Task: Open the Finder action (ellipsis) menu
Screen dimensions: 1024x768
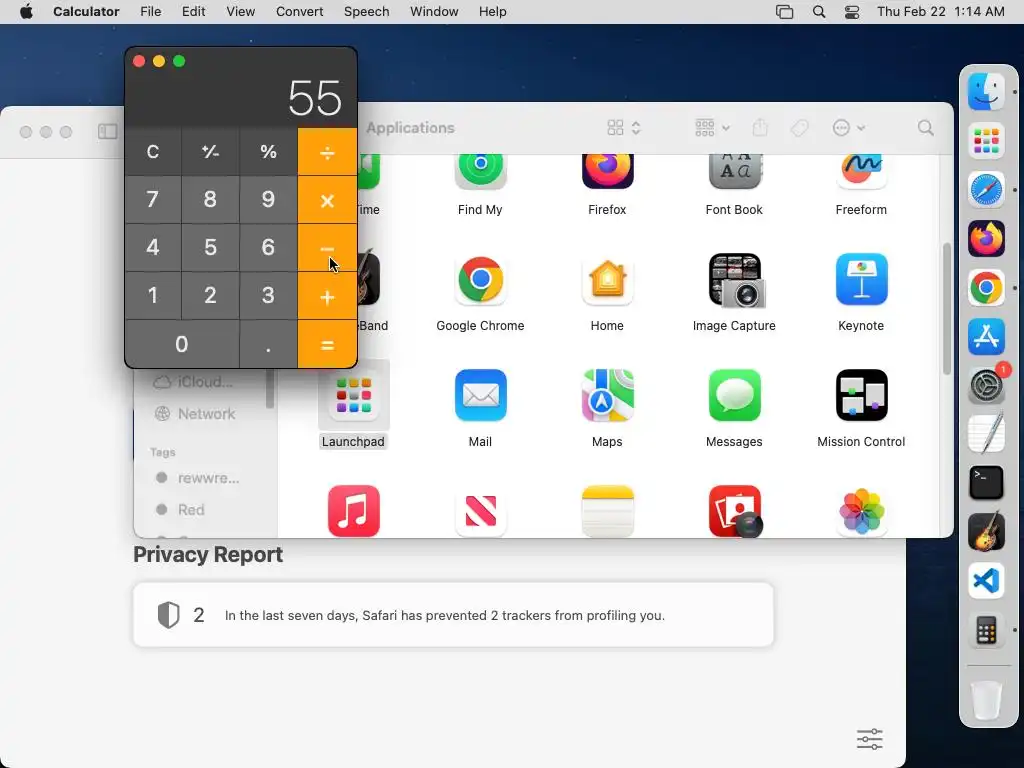Action: (848, 128)
